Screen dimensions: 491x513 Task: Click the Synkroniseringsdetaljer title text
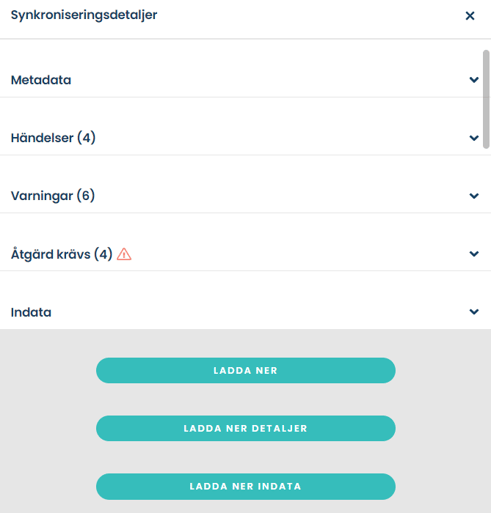click(84, 15)
